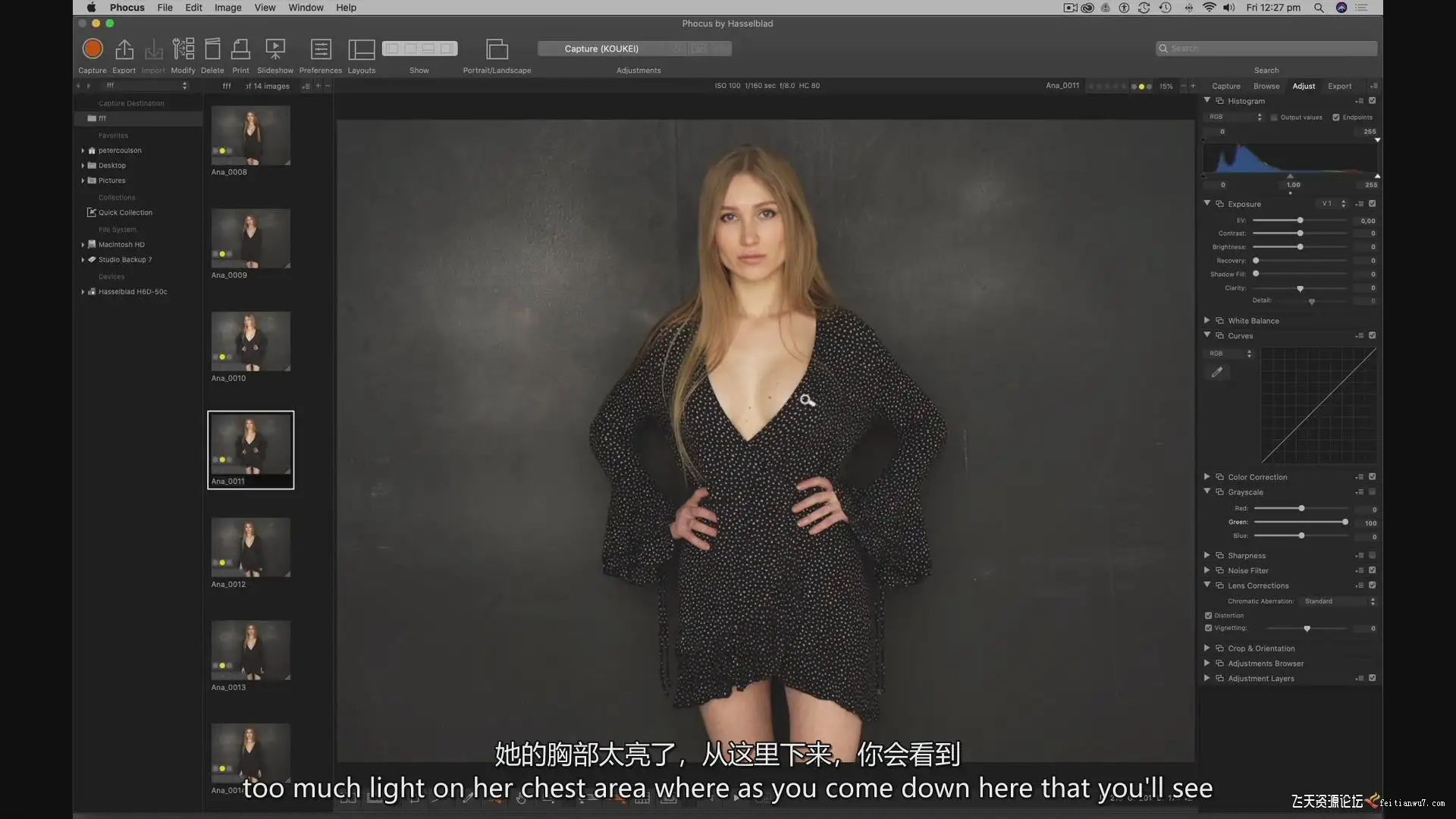Expand the Macintosh HD tree item

pyautogui.click(x=83, y=245)
